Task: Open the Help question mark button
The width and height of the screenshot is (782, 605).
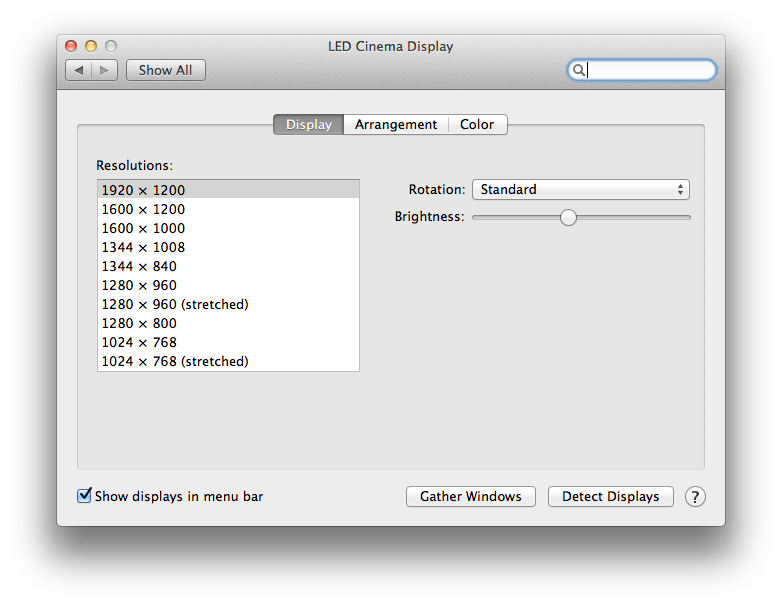Action: (695, 497)
